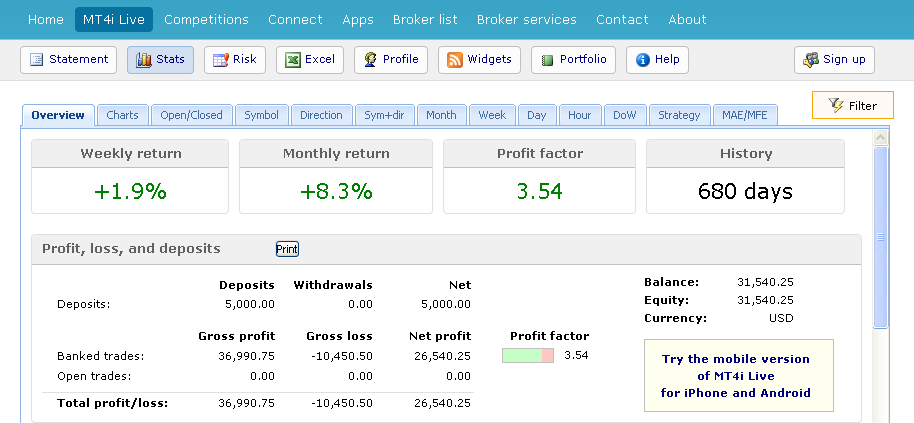This screenshot has height=423, width=914.
Task: Switch to the MAE/MFE tab
Action: pos(744,115)
